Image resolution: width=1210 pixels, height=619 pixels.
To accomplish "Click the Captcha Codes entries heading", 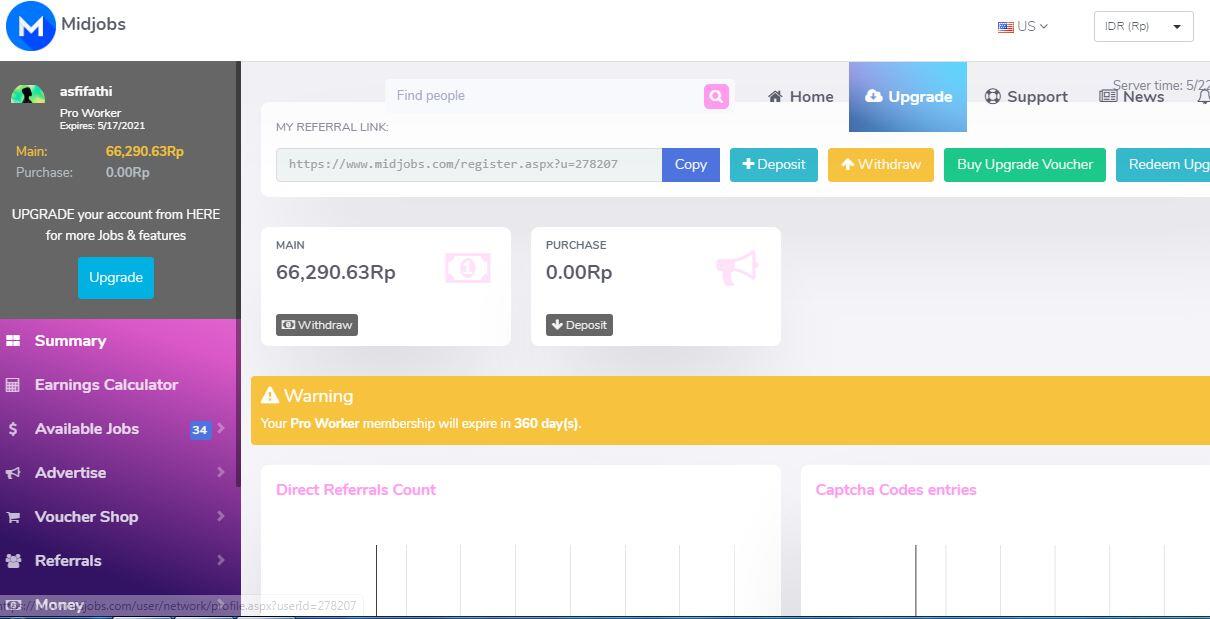I will click(x=896, y=490).
